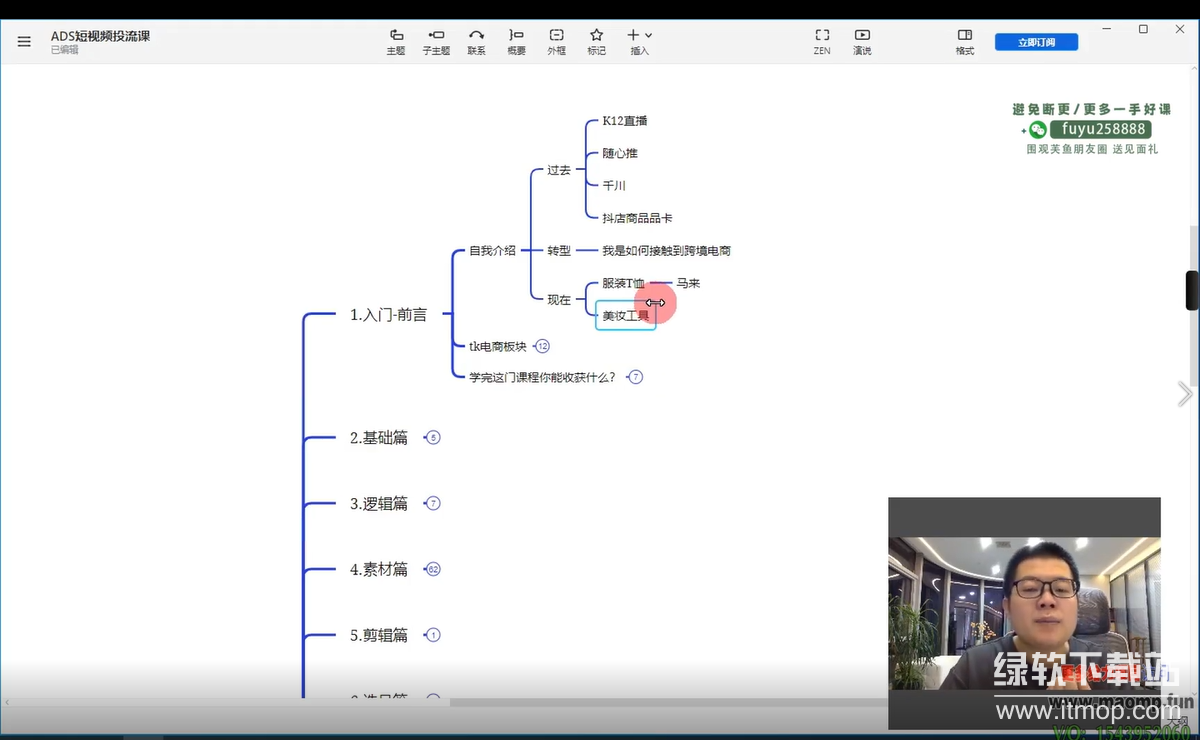The width and height of the screenshot is (1200, 740).
Task: Click the 立即订阅 subscribe button
Action: [1036, 42]
